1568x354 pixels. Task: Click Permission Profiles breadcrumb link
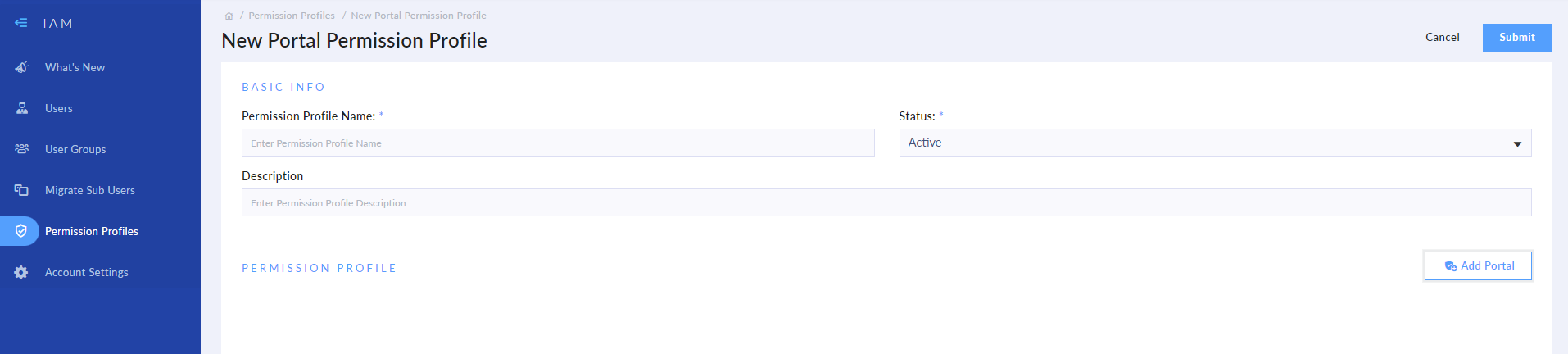point(292,16)
